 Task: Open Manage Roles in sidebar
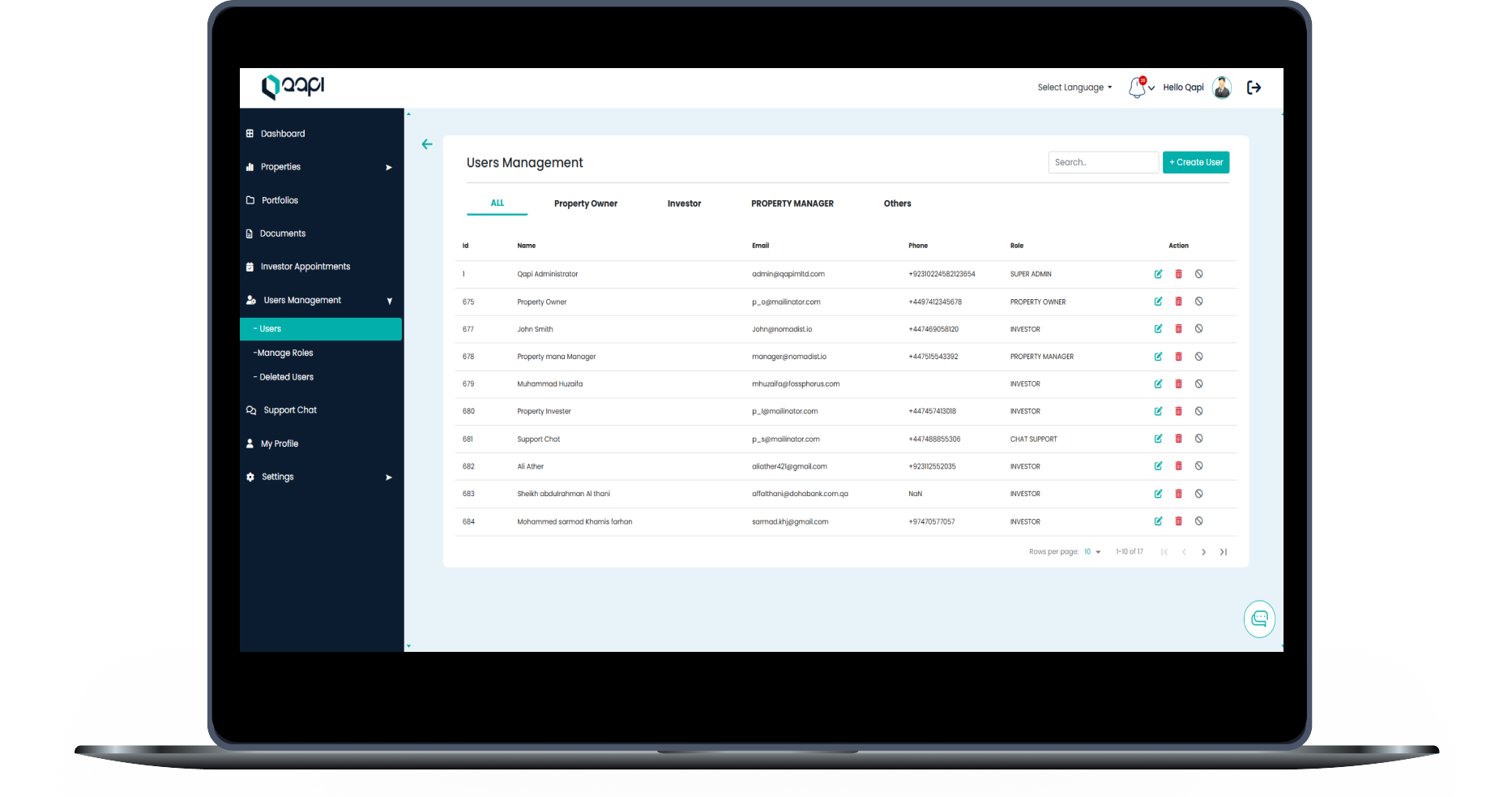(x=284, y=353)
